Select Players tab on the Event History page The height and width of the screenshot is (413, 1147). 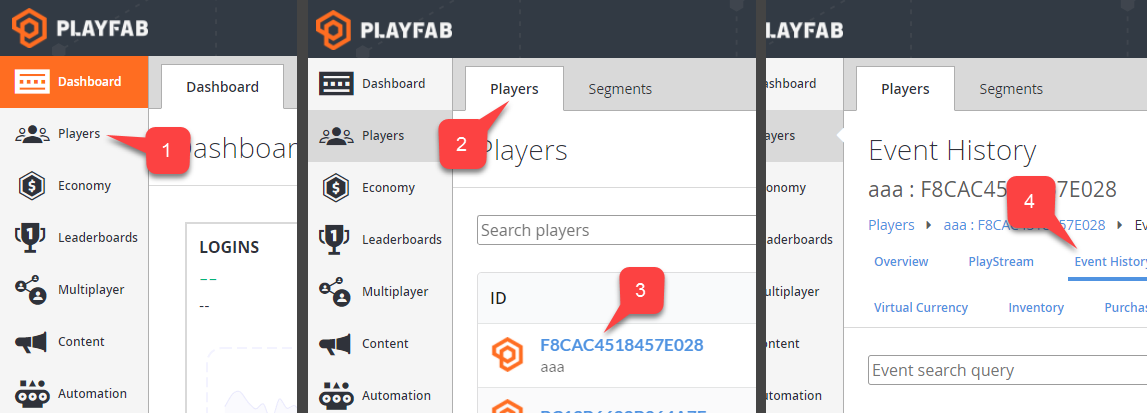point(905,89)
